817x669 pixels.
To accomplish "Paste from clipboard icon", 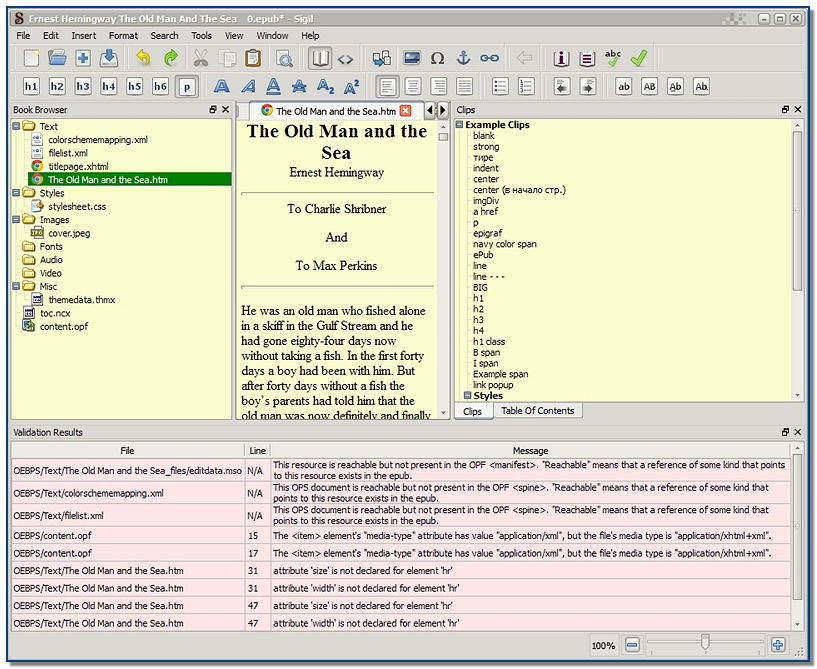I will [253, 58].
